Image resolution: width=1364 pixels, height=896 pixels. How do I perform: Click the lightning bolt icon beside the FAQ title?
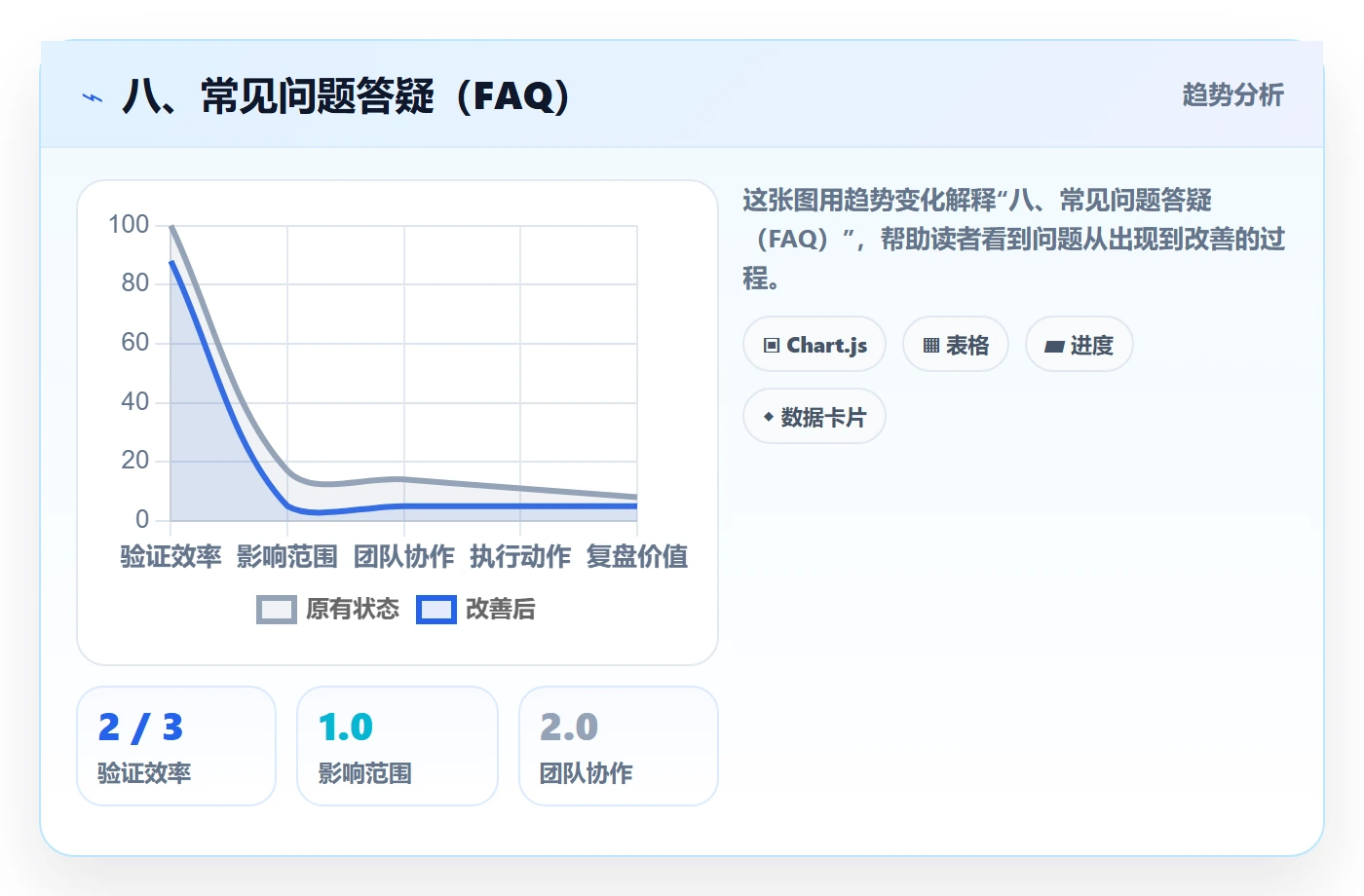tap(93, 97)
